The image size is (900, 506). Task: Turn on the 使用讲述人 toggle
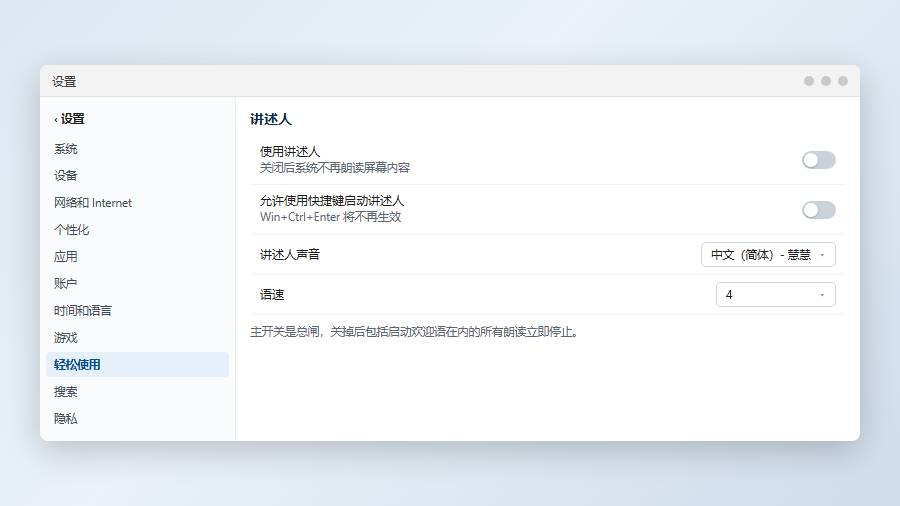pyautogui.click(x=818, y=160)
